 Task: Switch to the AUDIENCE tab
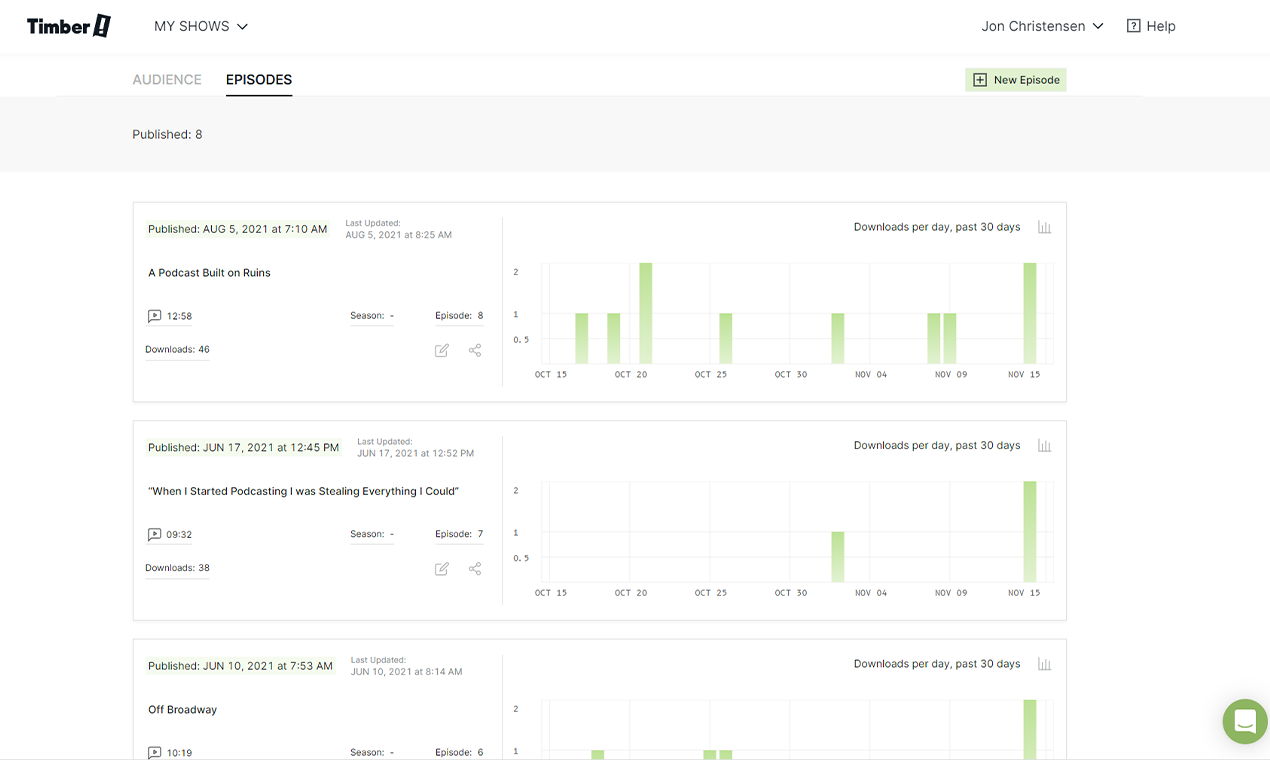click(x=167, y=80)
